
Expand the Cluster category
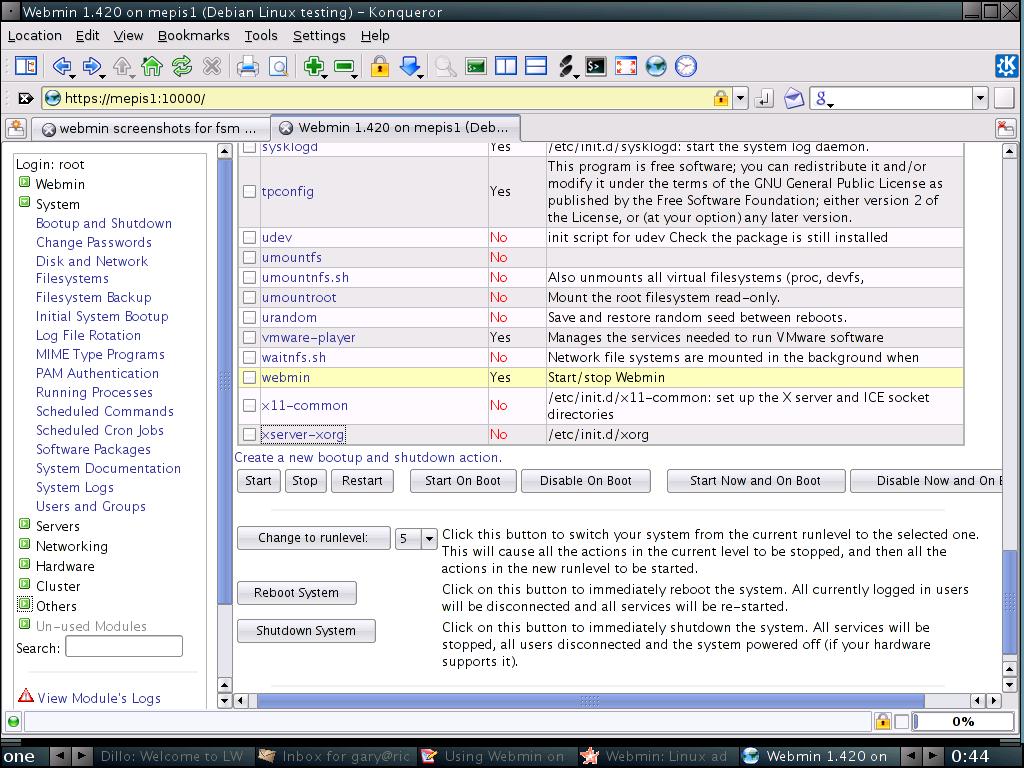pyautogui.click(x=24, y=584)
